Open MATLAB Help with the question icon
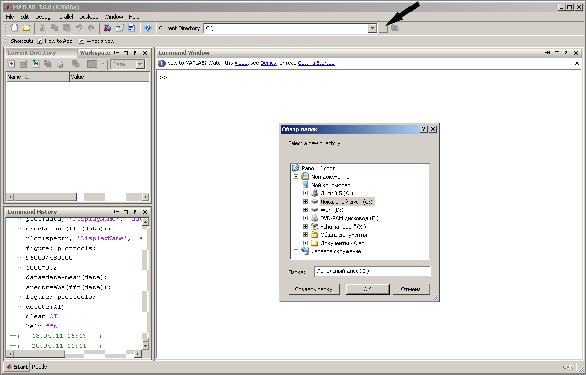Viewport: 586px width, 375px height. coord(148,28)
